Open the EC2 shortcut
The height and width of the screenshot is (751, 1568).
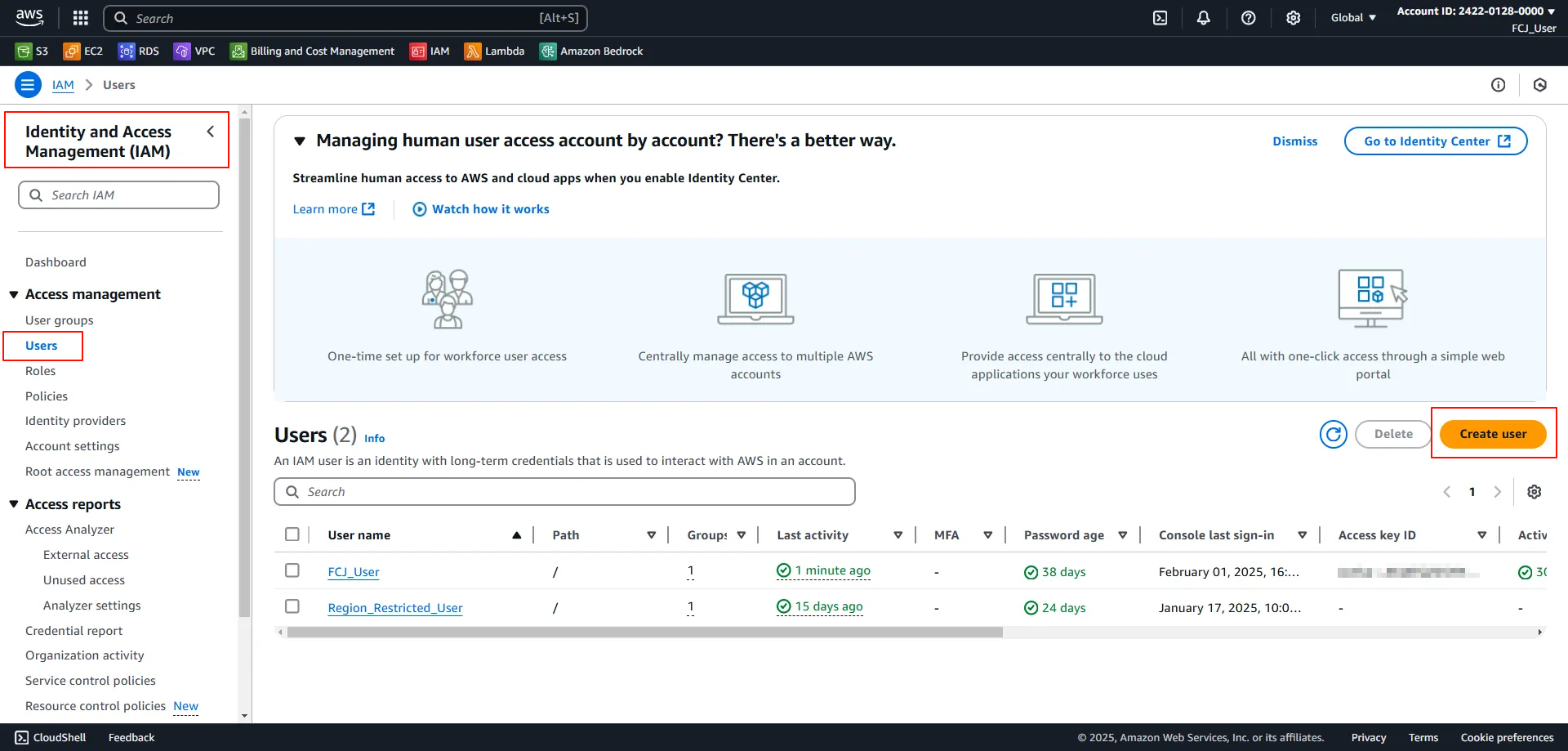tap(83, 51)
